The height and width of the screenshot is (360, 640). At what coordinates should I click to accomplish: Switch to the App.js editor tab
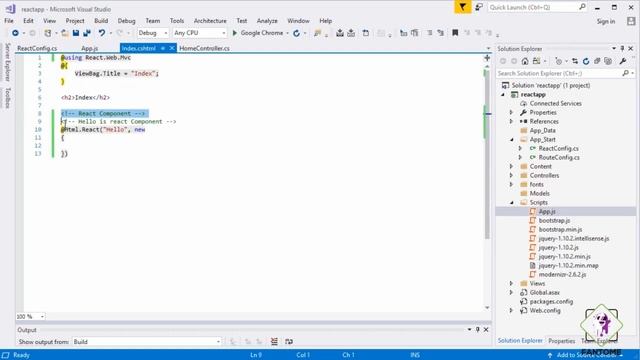89,48
